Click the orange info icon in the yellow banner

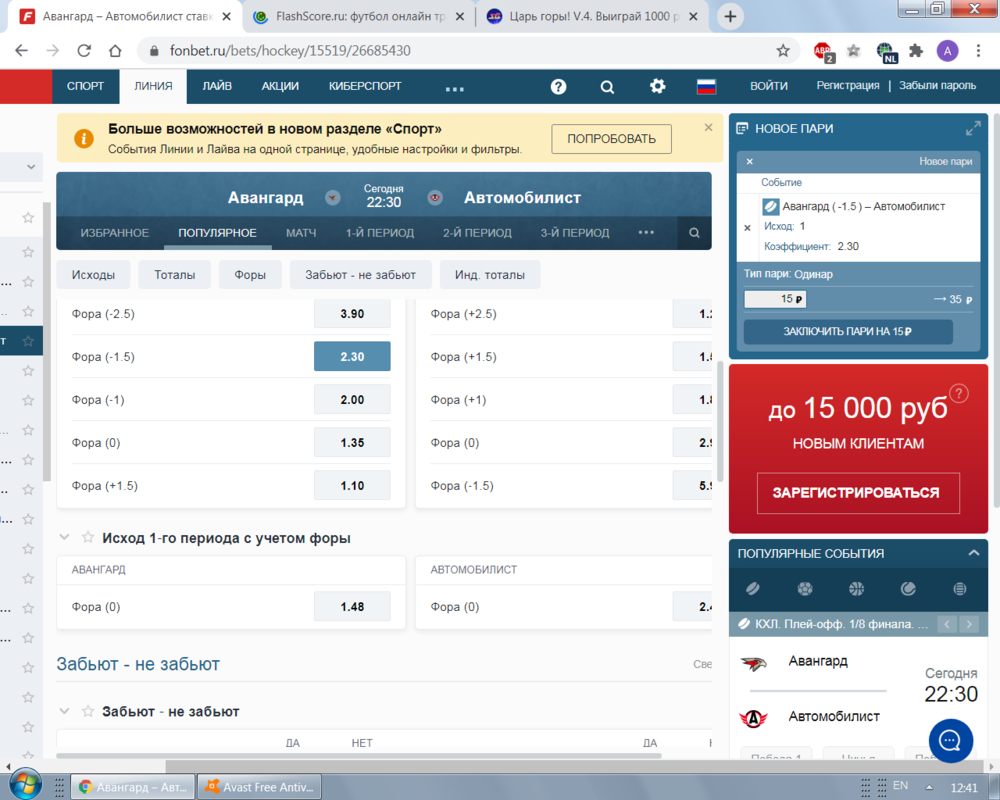click(84, 138)
